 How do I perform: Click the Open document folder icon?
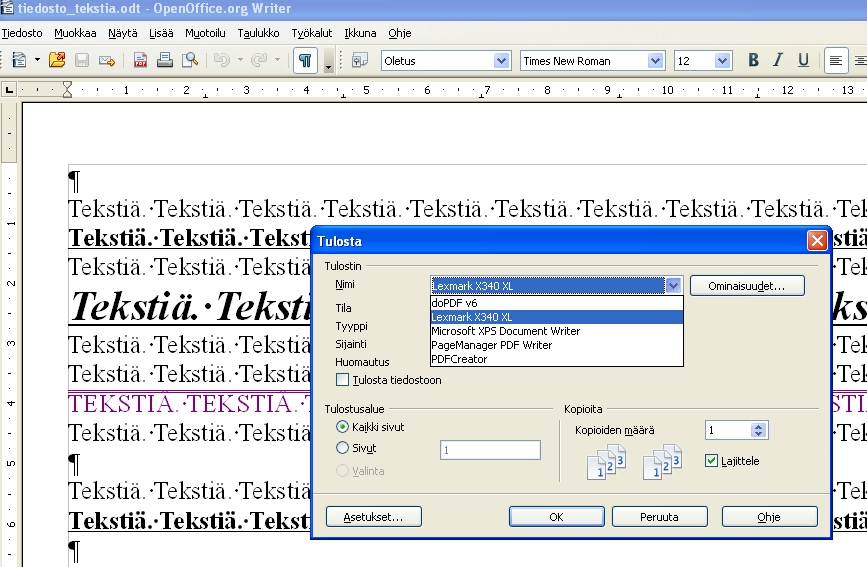tap(57, 60)
